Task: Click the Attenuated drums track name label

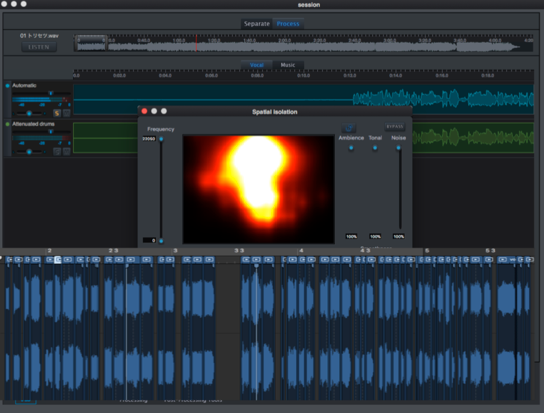Action: tap(33, 124)
